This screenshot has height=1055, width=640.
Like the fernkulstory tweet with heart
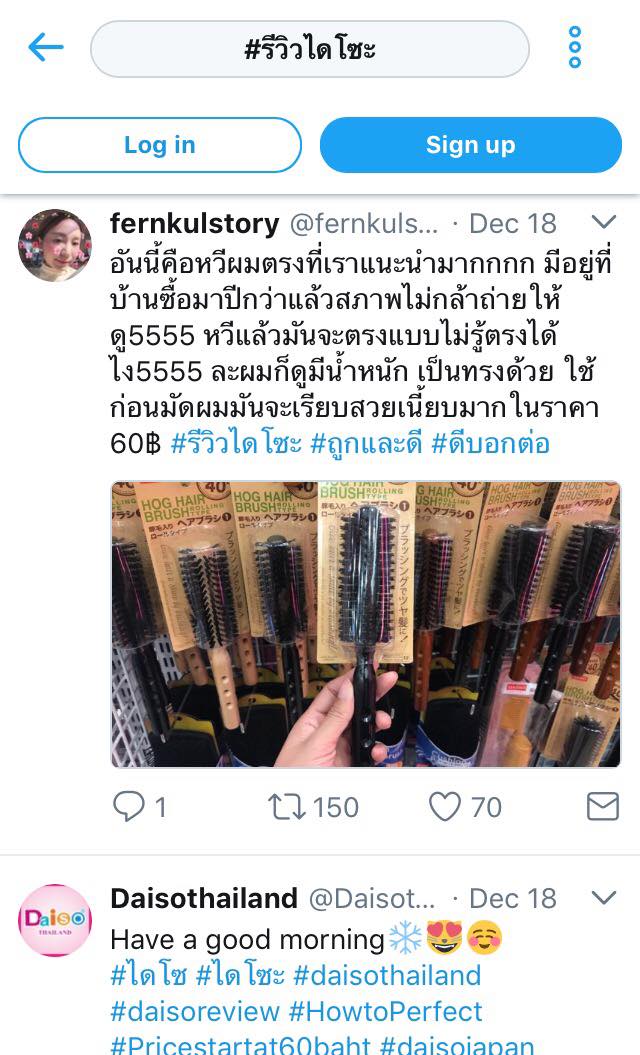pos(445,807)
